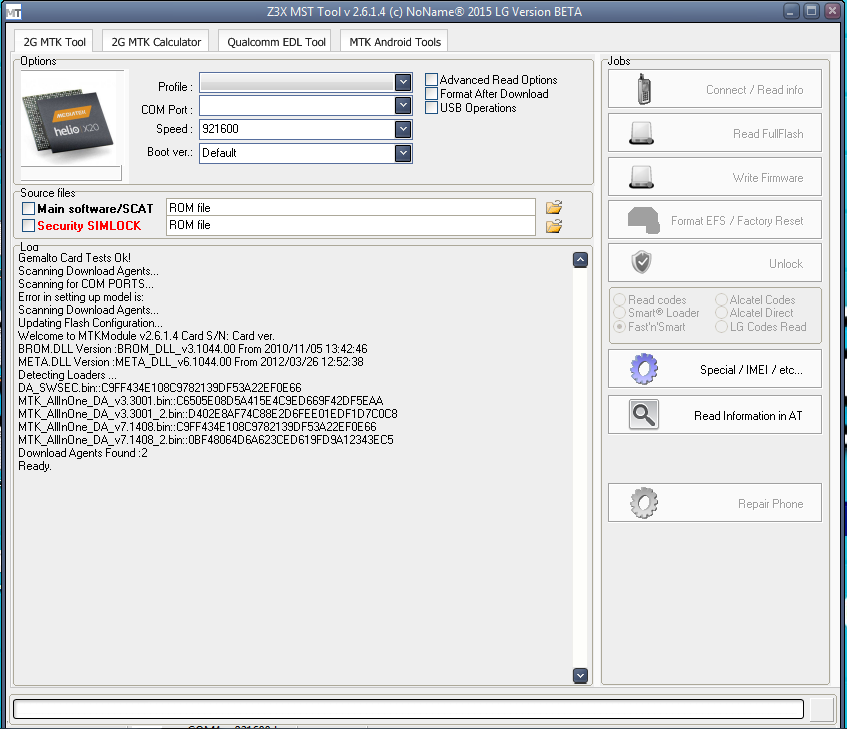This screenshot has height=729, width=847.
Task: Click the field under the chip image
Action: point(71,173)
